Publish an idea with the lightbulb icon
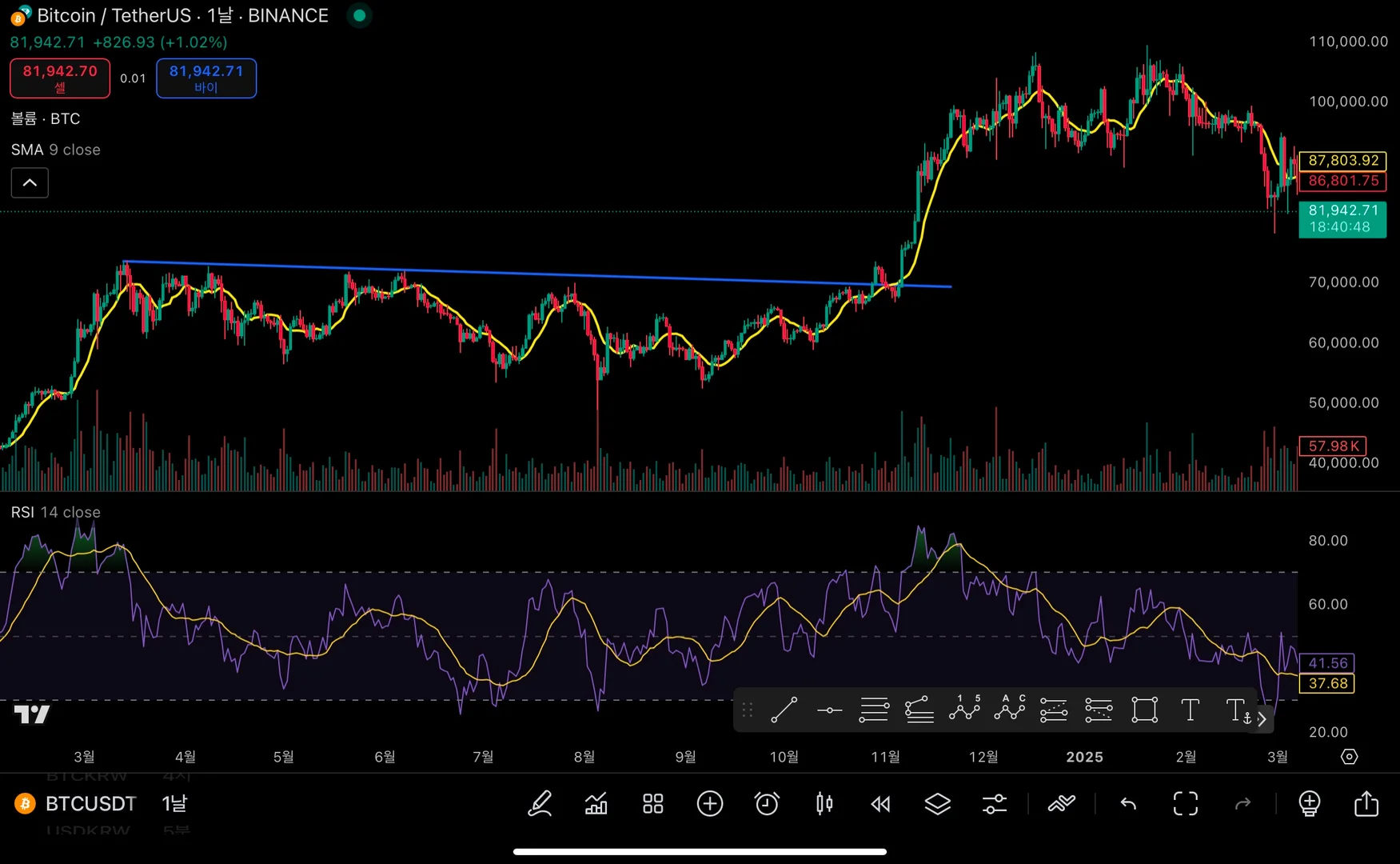 (1310, 803)
